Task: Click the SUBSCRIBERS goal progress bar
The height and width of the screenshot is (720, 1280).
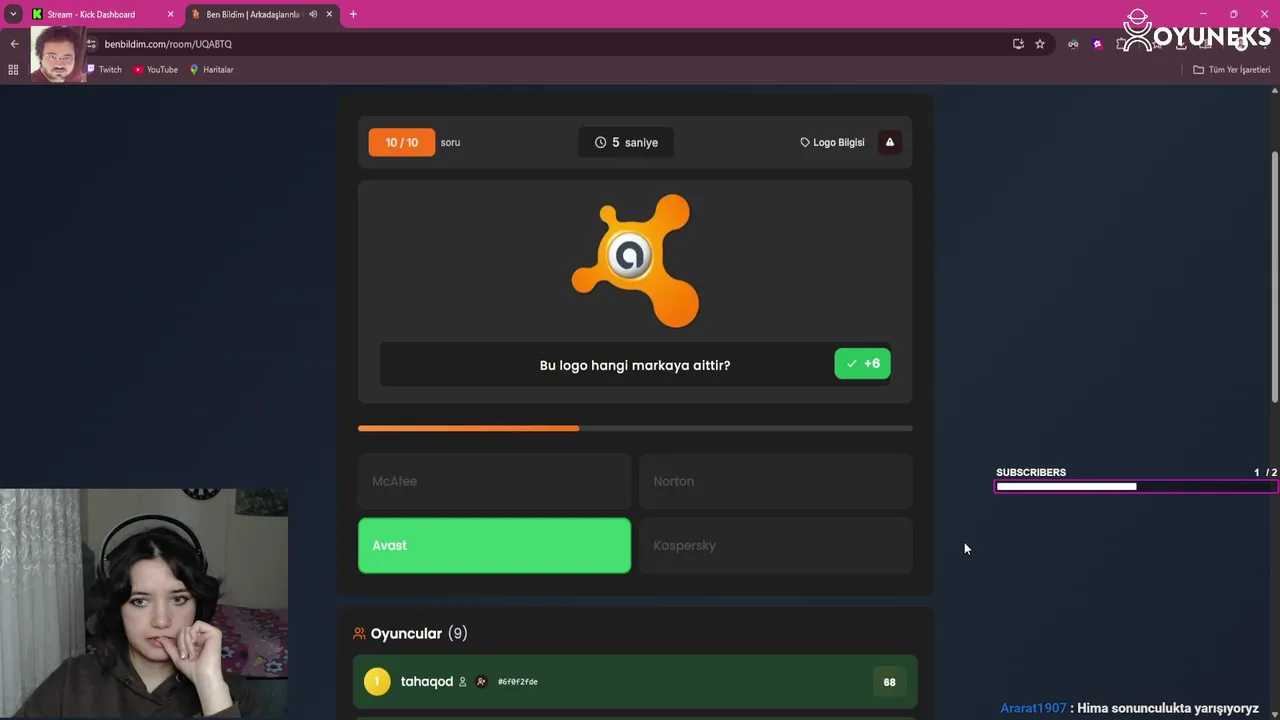Action: click(1135, 487)
